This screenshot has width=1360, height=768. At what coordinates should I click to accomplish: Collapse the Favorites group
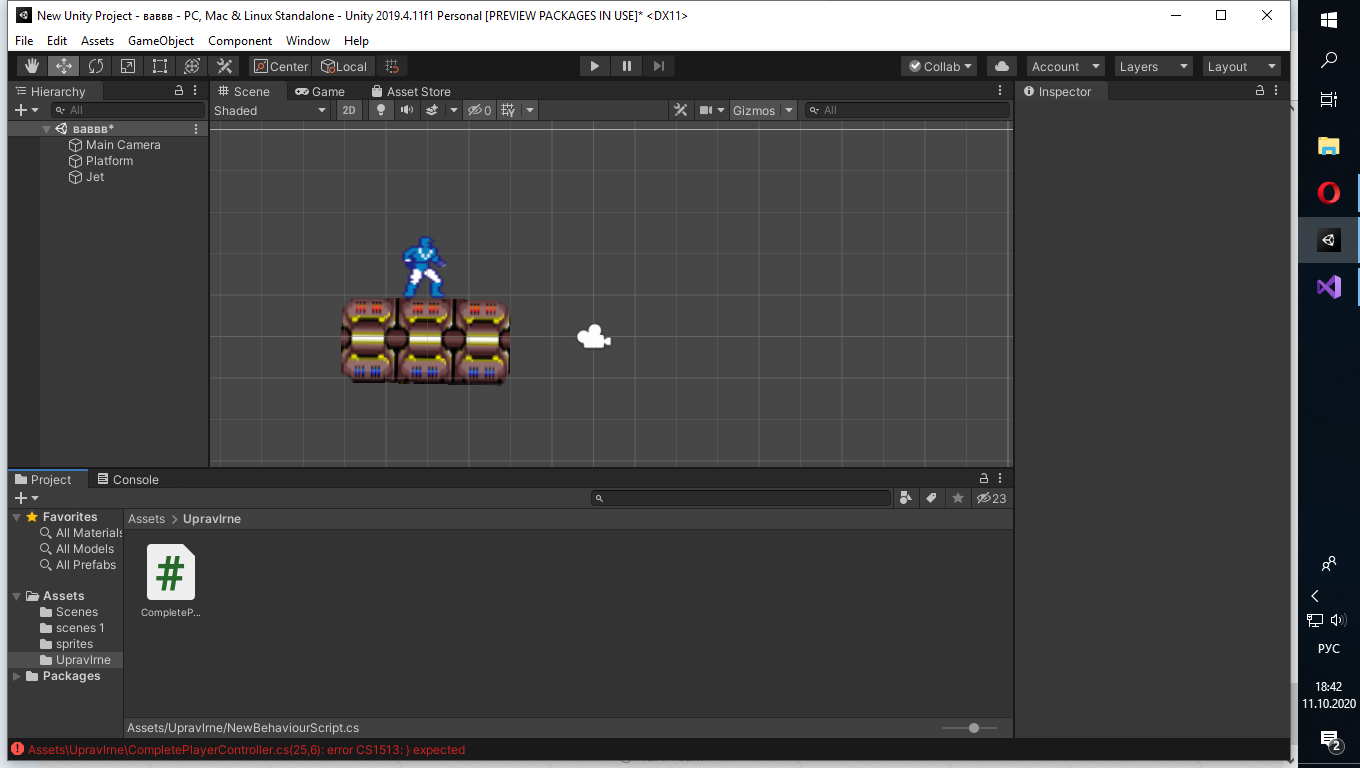[x=17, y=517]
